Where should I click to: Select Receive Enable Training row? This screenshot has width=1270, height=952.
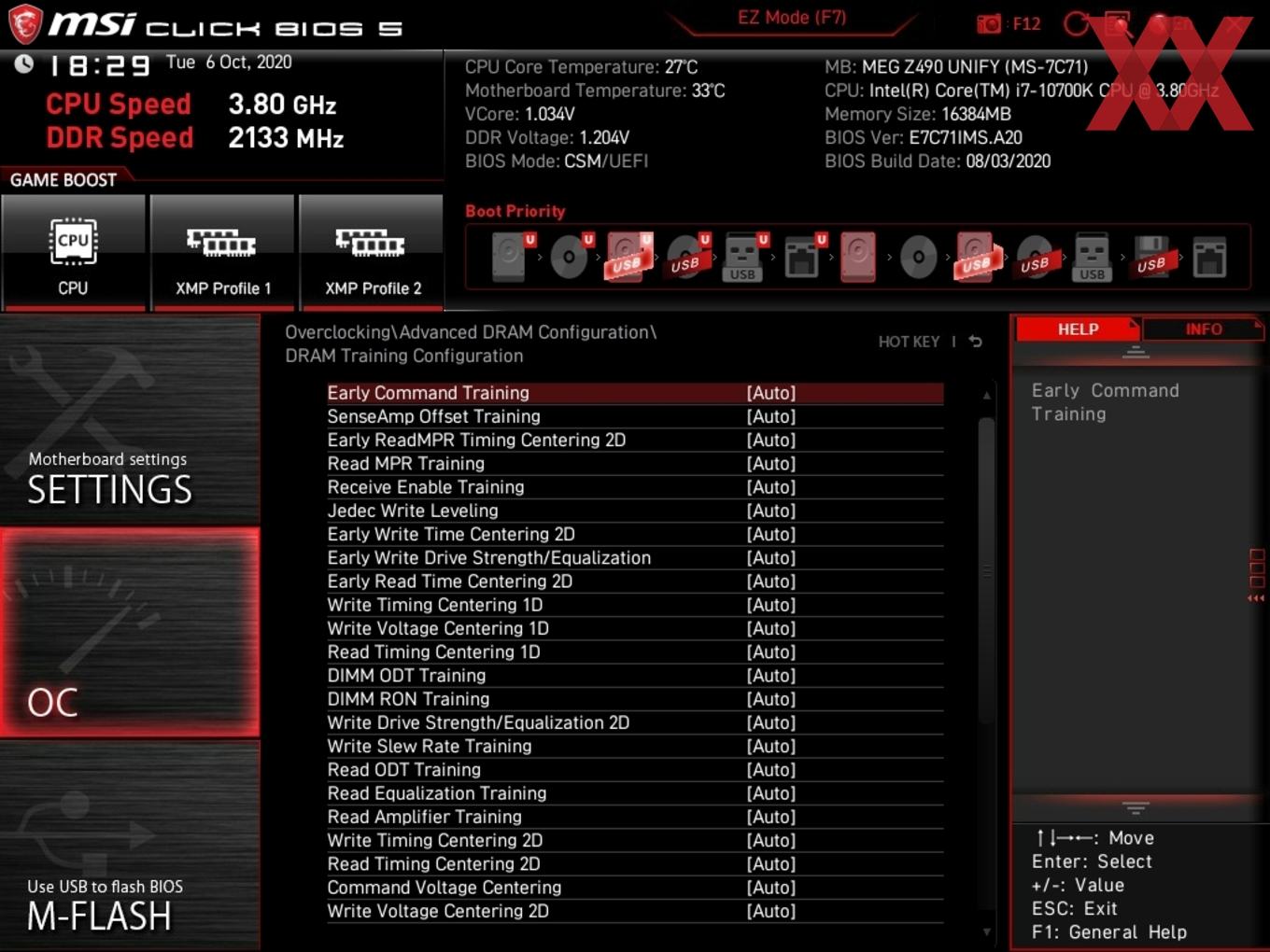click(635, 487)
